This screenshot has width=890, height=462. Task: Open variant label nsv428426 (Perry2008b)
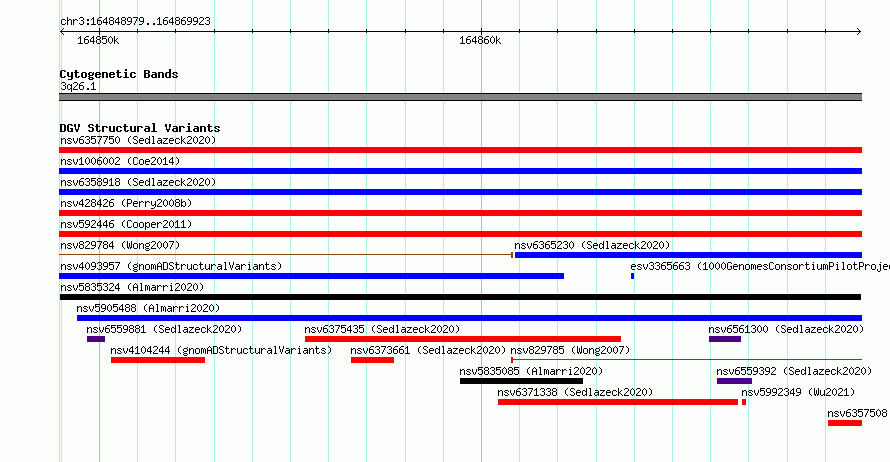tap(126, 203)
